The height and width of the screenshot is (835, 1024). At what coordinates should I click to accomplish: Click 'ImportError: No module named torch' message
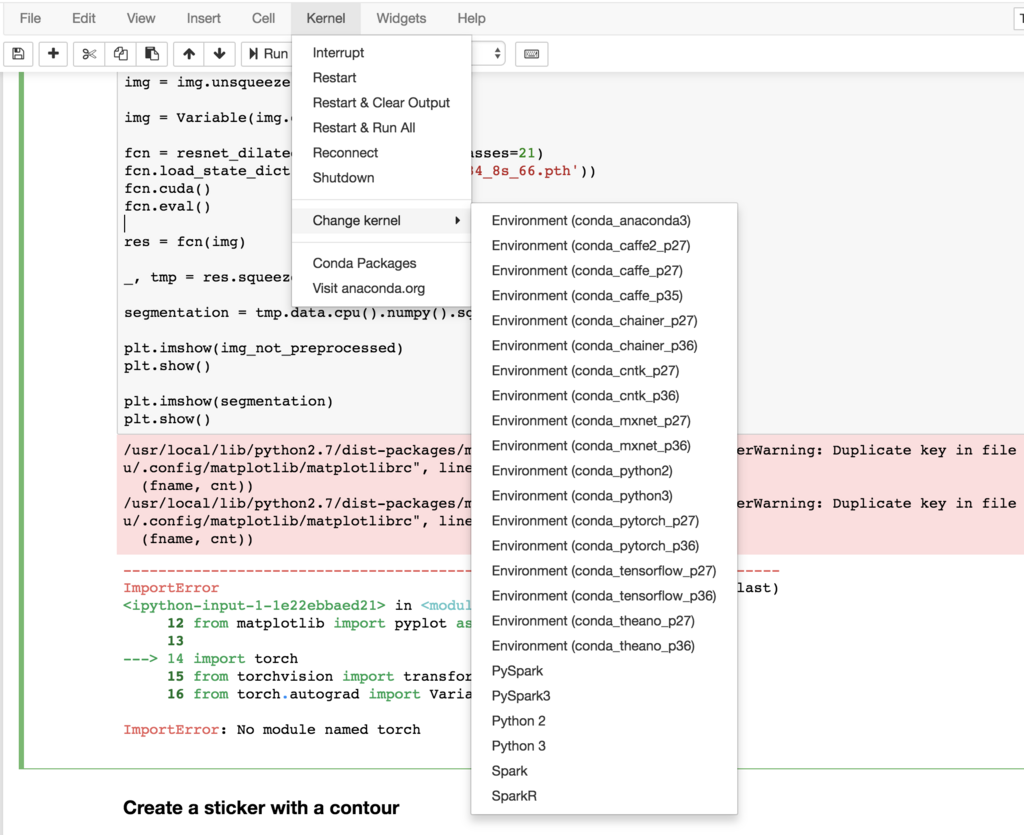272,729
